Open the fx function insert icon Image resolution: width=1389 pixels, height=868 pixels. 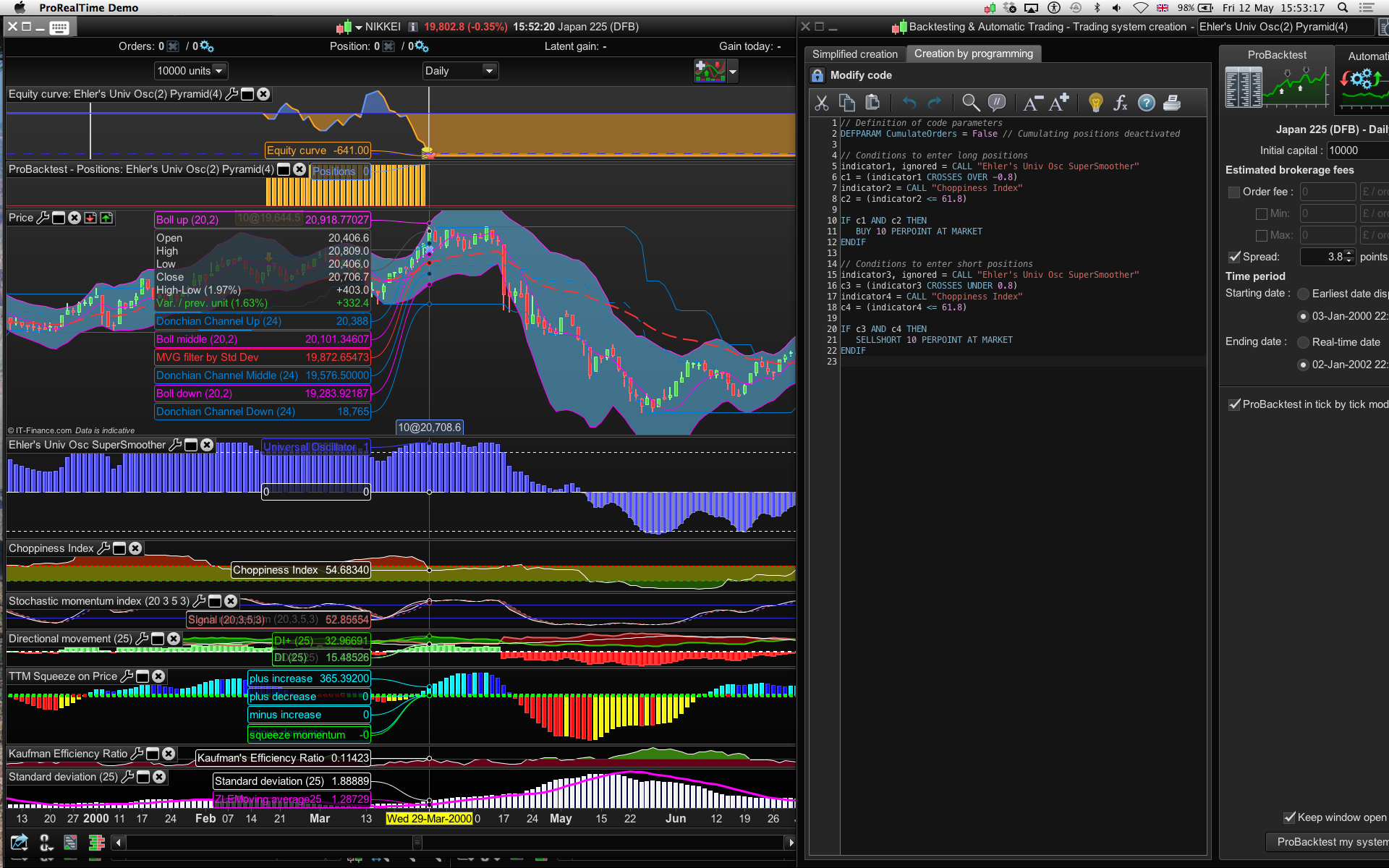coord(1121,103)
